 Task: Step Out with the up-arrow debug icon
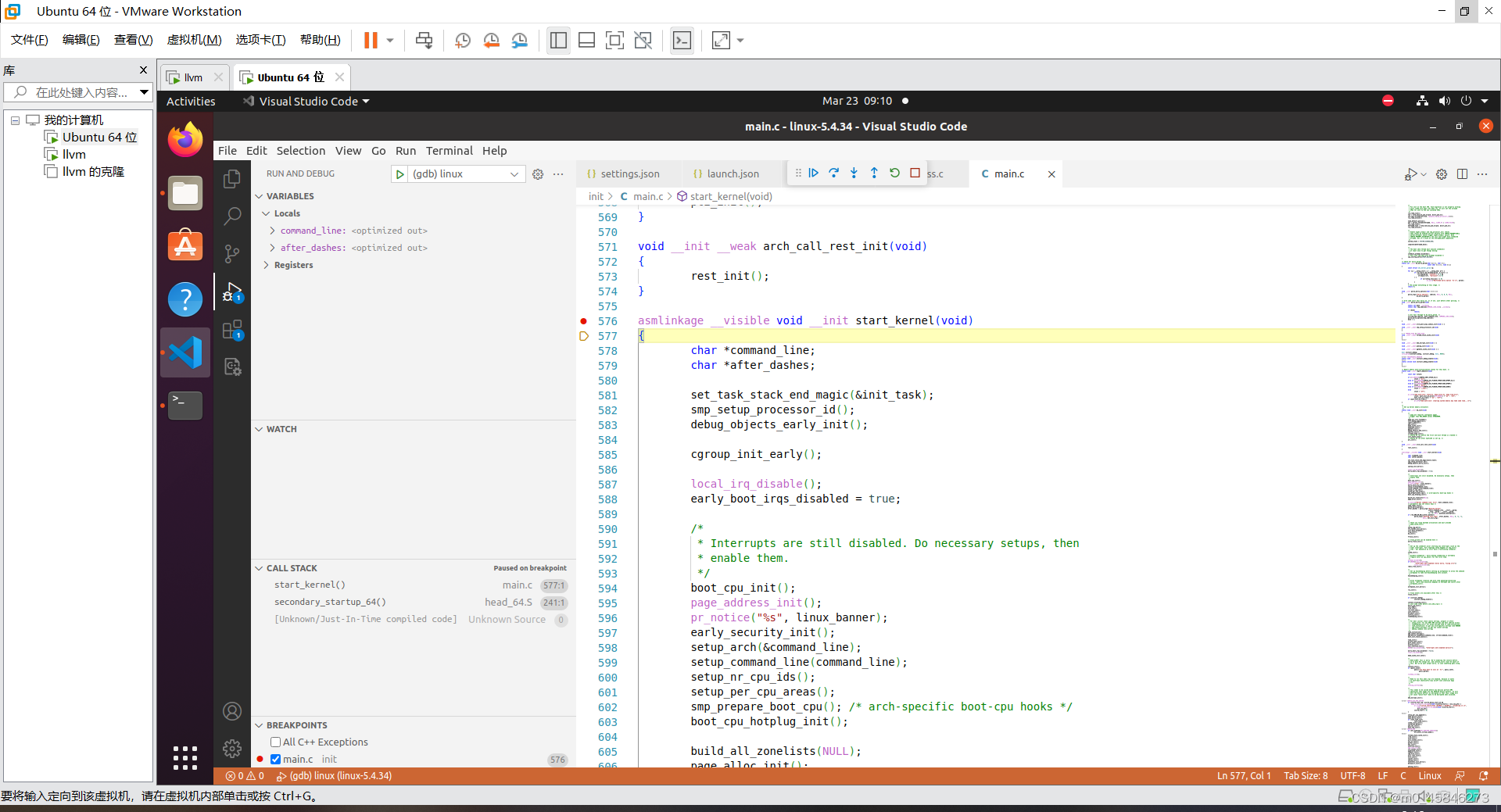click(x=874, y=173)
